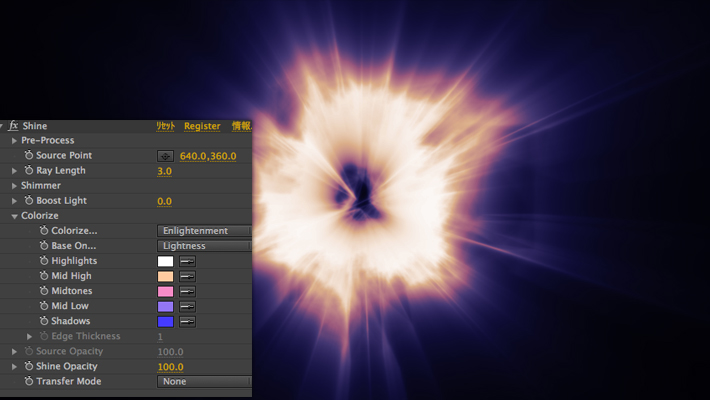Enable the Source Point animation stopwatch
This screenshot has height=400, width=710.
[x=28, y=156]
